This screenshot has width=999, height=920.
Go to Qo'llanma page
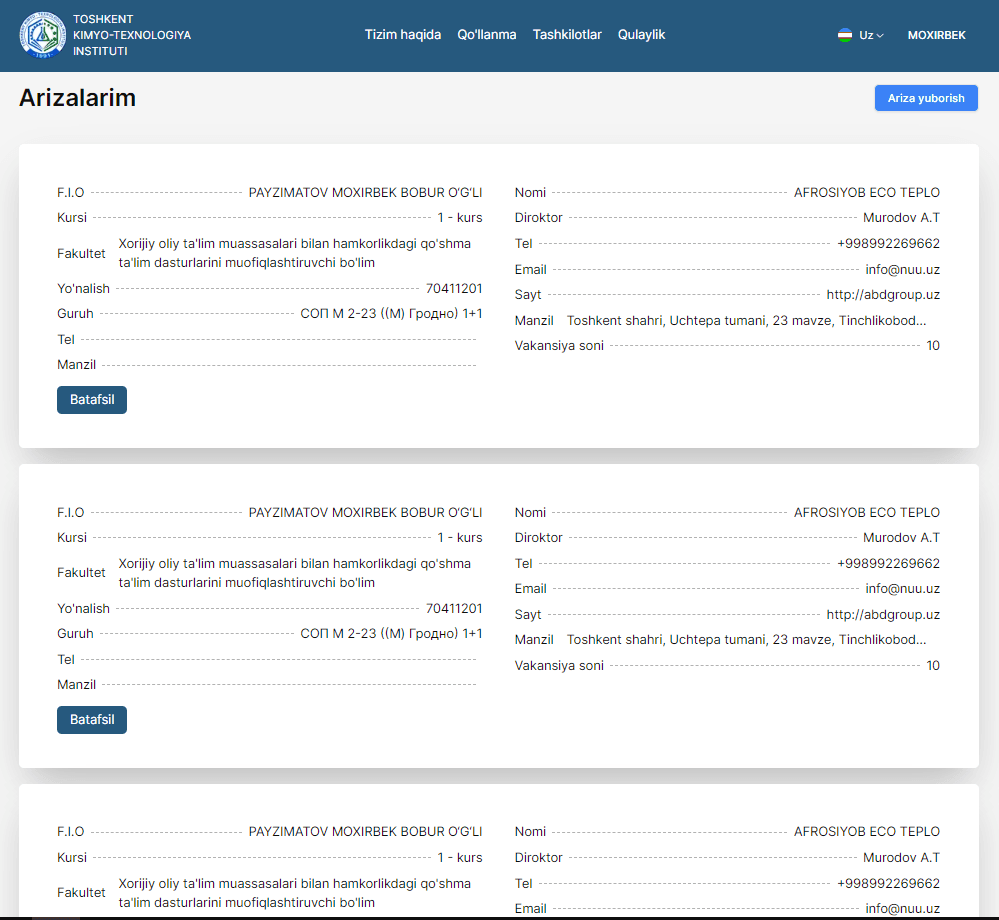point(487,35)
